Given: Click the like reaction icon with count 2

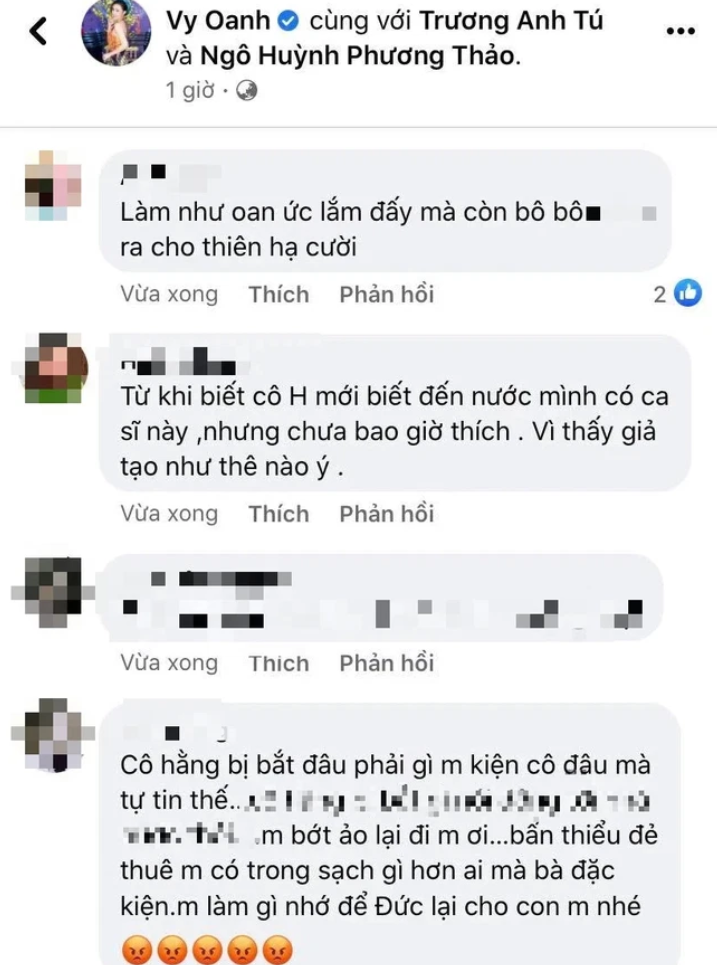Looking at the screenshot, I should coord(687,293).
